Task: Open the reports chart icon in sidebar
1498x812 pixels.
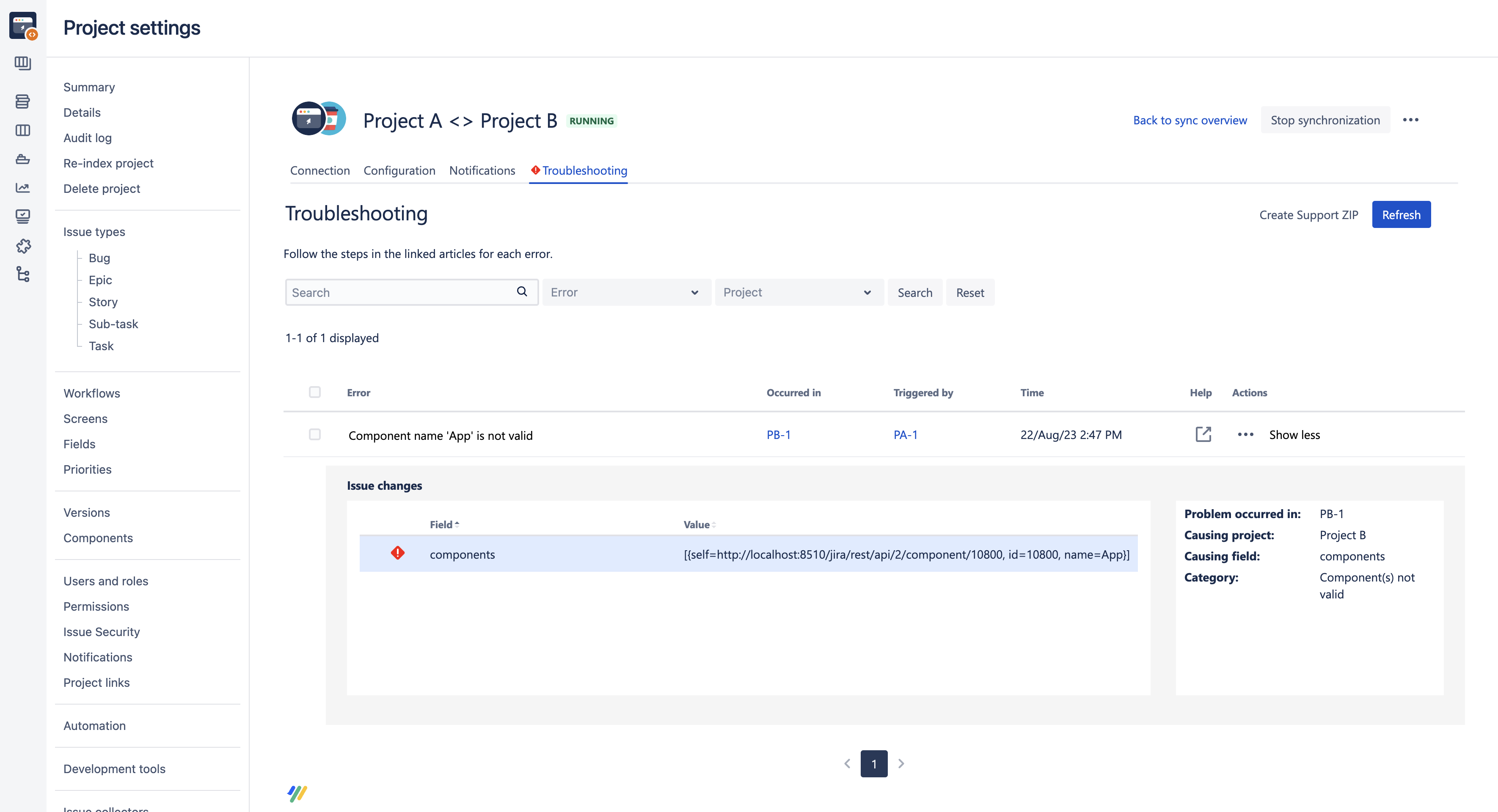Action: 23,188
